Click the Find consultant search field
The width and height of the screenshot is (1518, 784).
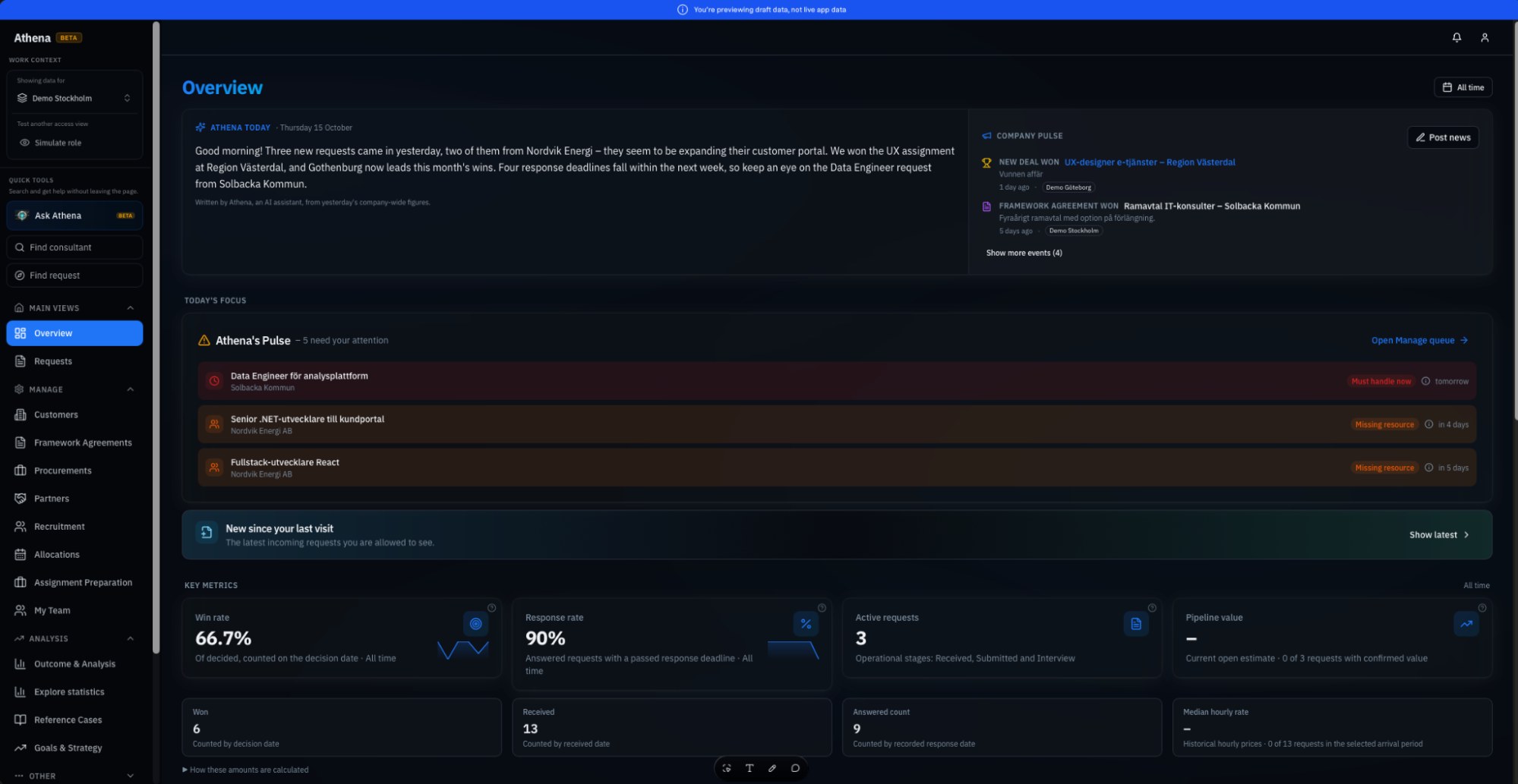point(74,247)
